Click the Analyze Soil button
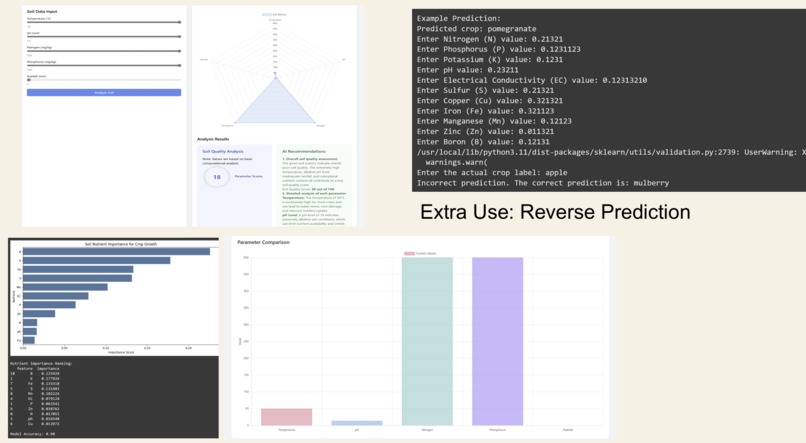Viewport: 806px width, 443px height. pyautogui.click(x=104, y=93)
